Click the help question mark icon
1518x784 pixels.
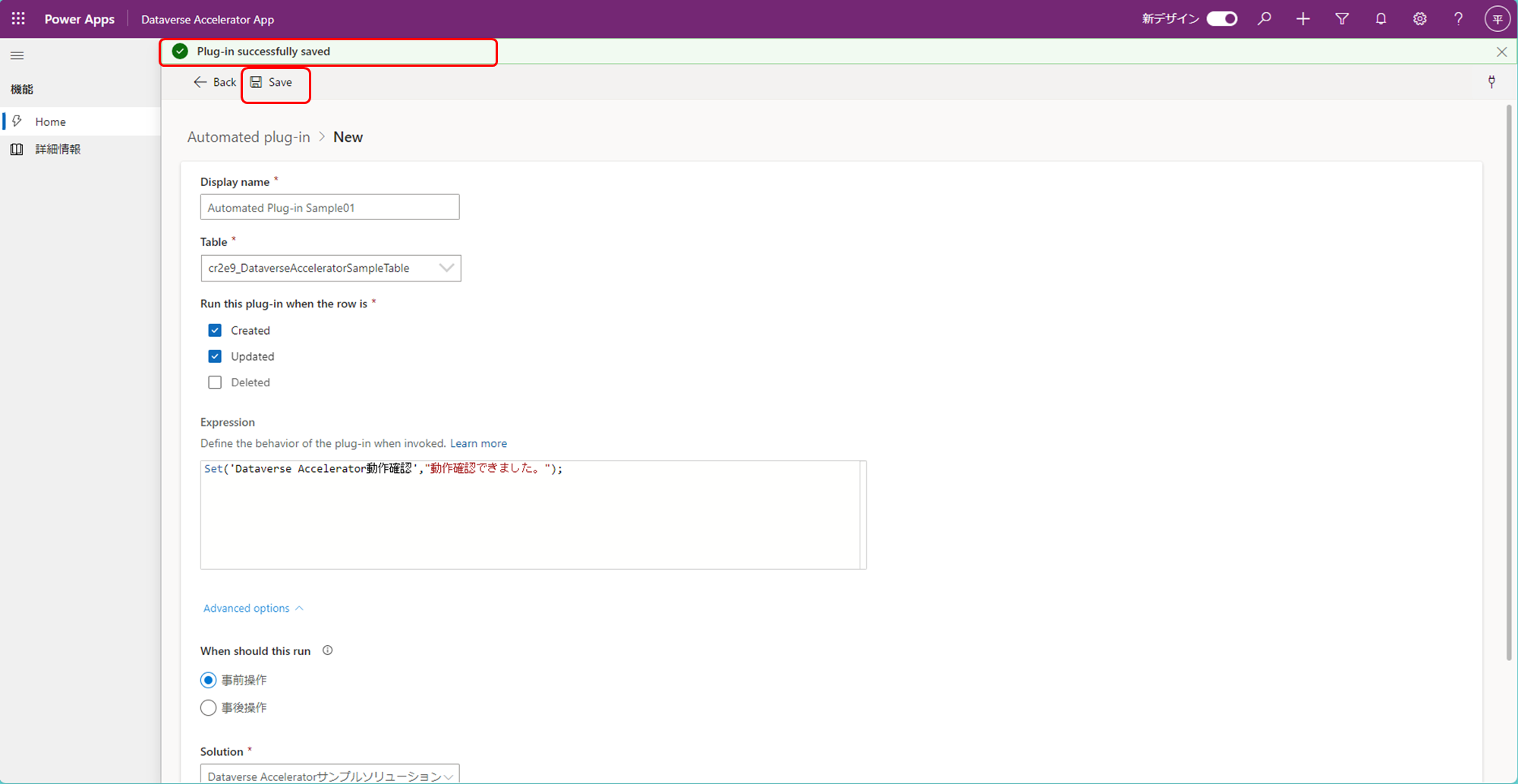coord(1458,19)
